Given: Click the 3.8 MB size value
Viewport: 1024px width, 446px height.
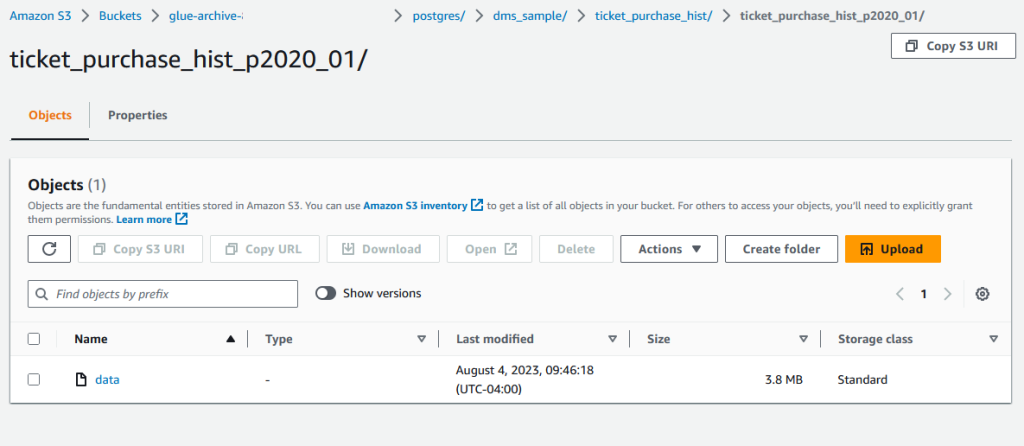Looking at the screenshot, I should [784, 379].
